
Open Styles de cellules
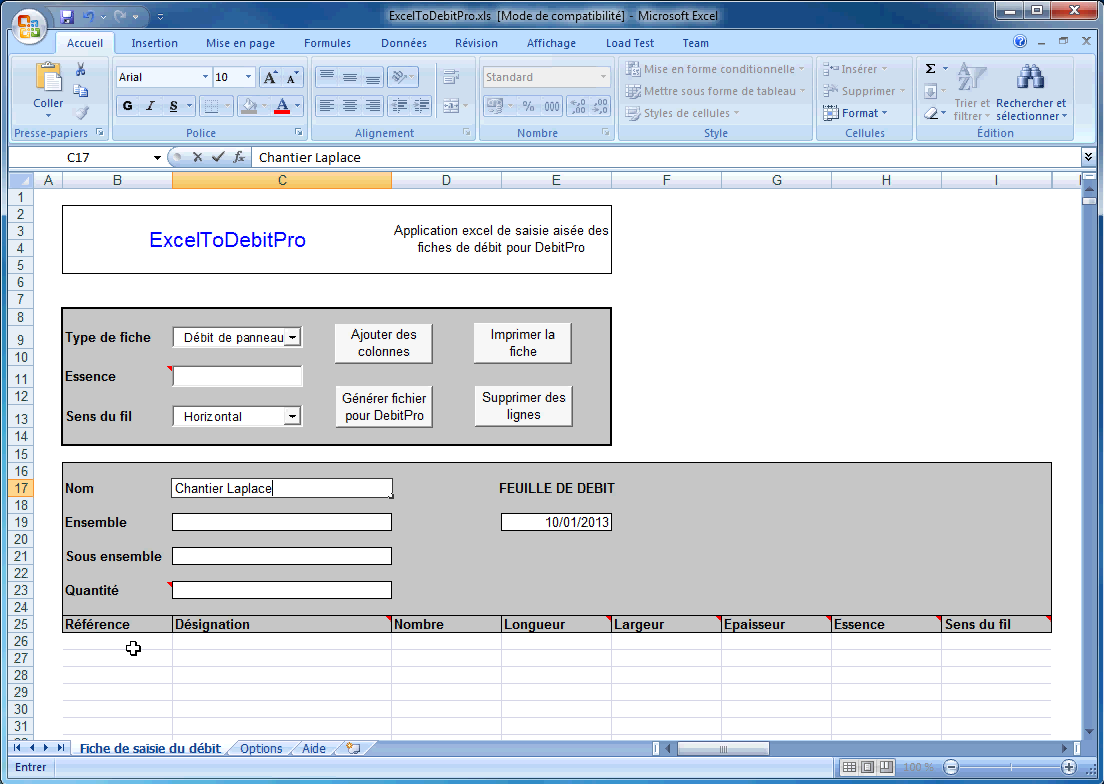click(x=682, y=113)
